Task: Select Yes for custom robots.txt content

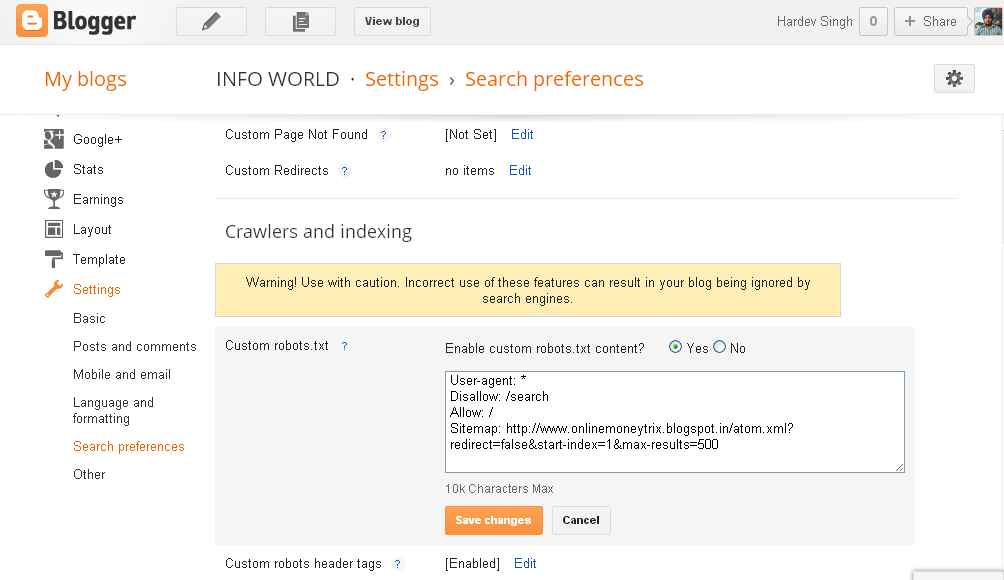Action: 675,347
